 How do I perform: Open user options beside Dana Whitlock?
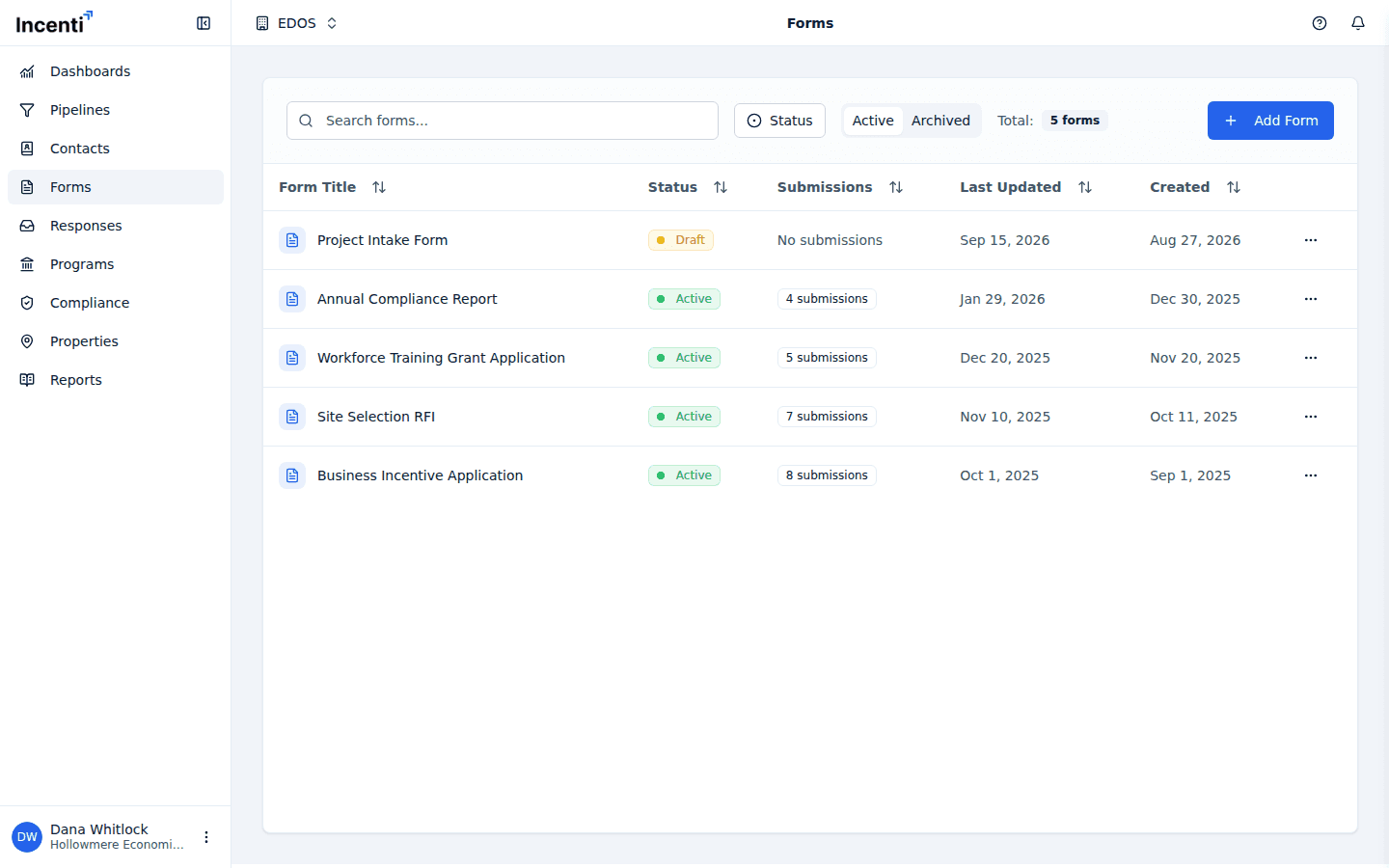206,837
